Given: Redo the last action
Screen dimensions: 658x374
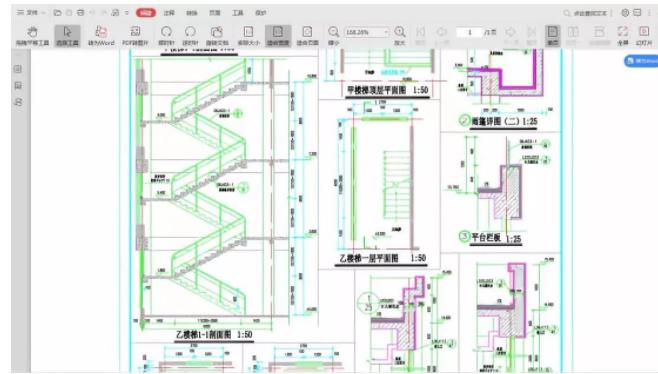Looking at the screenshot, I should 104,13.
